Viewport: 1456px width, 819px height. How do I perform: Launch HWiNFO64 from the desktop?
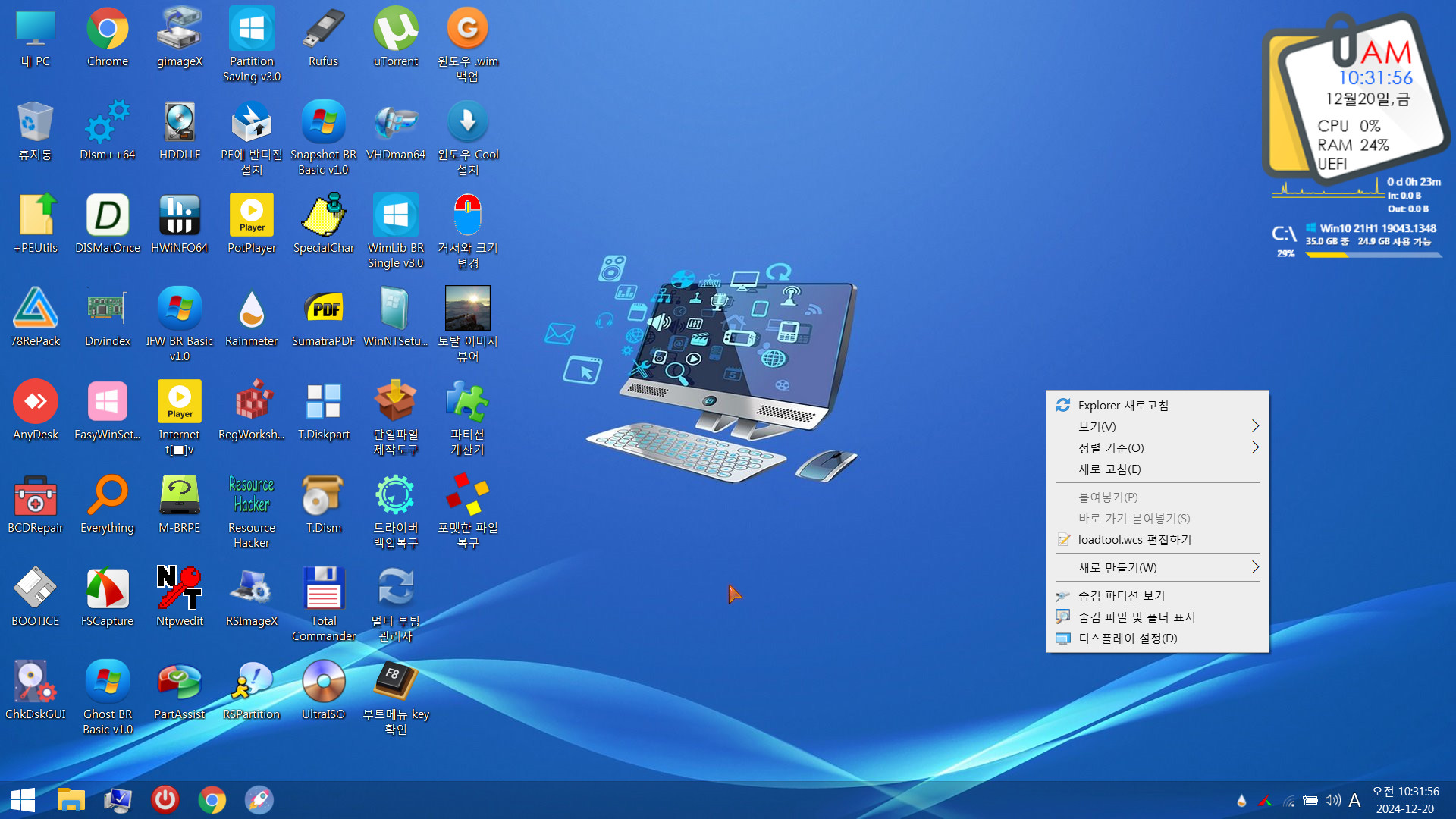point(180,224)
